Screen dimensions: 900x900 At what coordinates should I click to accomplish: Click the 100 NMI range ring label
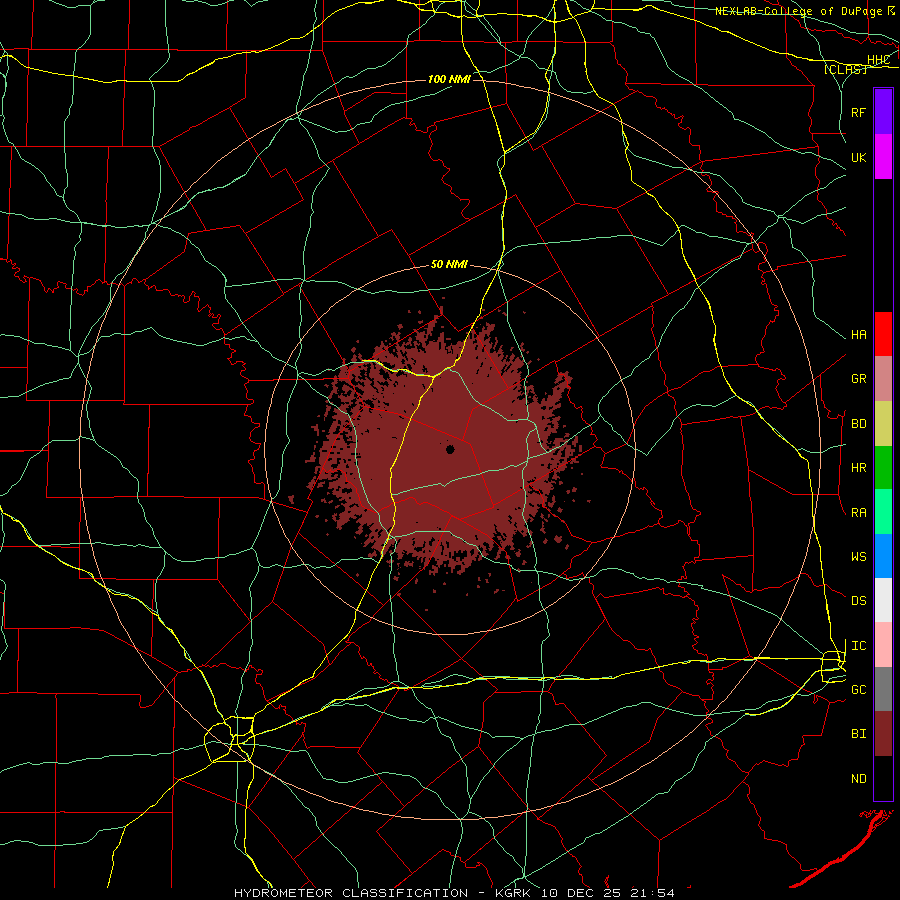(x=449, y=79)
